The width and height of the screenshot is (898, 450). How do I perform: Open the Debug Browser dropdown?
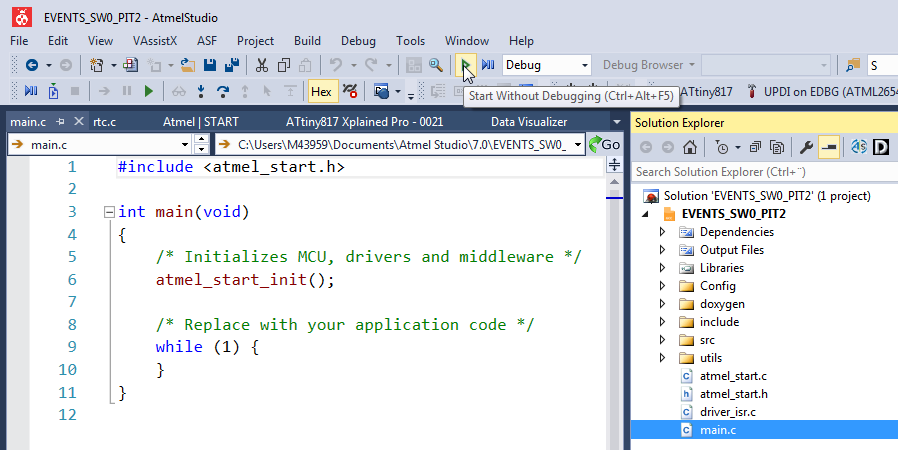click(x=692, y=65)
